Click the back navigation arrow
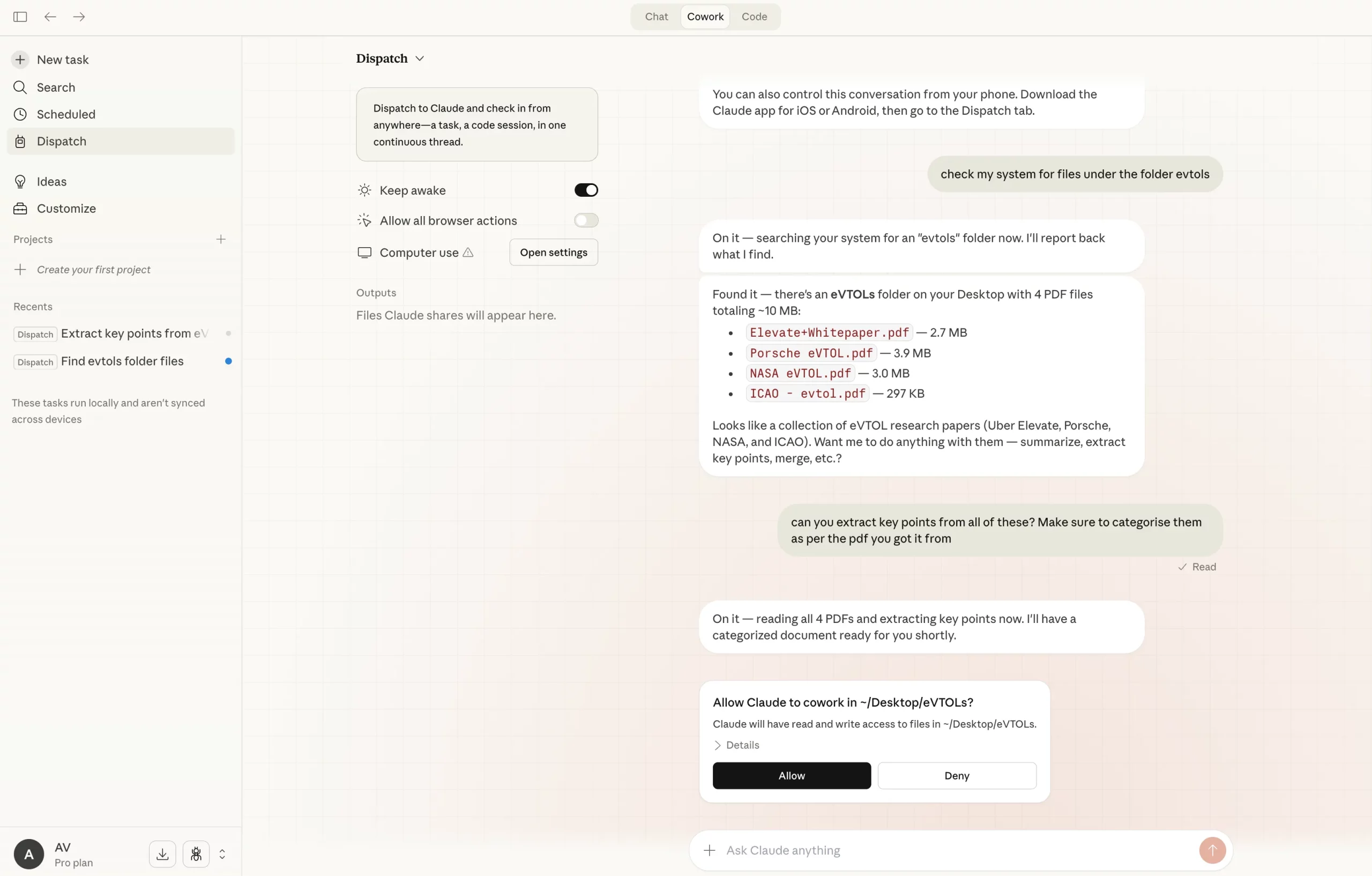Viewport: 1372px width, 876px height. pyautogui.click(x=50, y=17)
